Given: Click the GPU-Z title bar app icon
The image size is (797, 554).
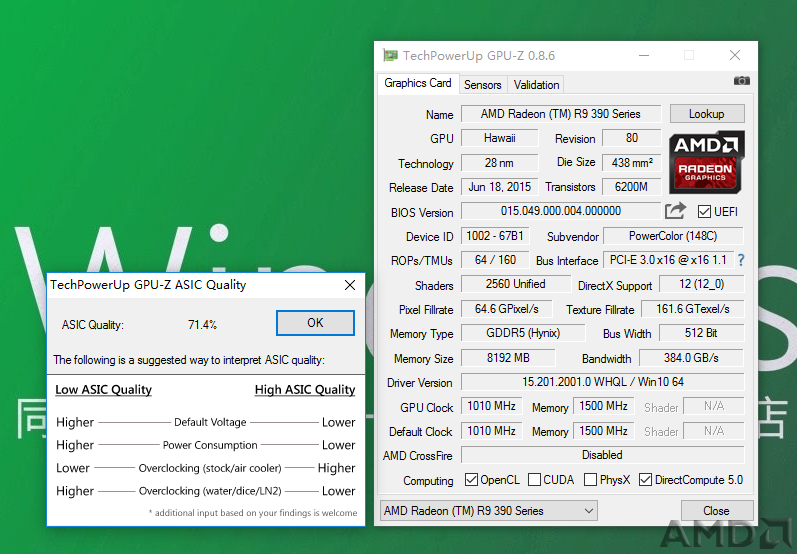Looking at the screenshot, I should (x=390, y=55).
